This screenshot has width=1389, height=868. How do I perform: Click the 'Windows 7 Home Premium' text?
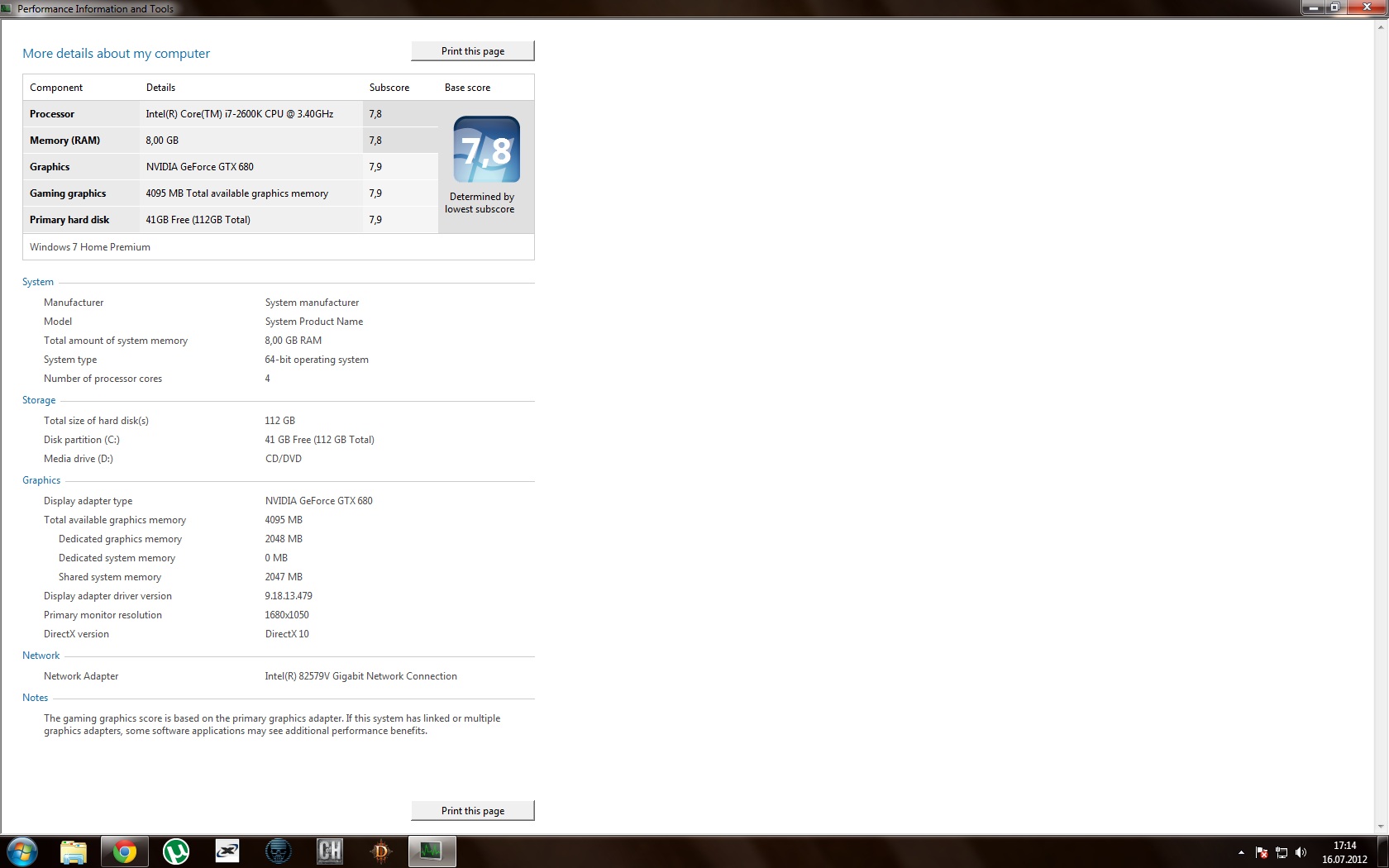[x=90, y=247]
